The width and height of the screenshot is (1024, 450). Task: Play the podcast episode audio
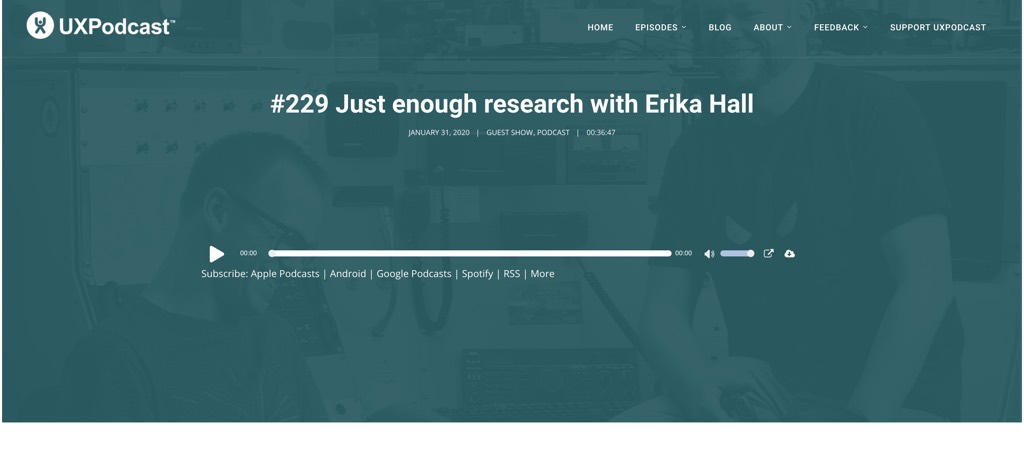[216, 254]
